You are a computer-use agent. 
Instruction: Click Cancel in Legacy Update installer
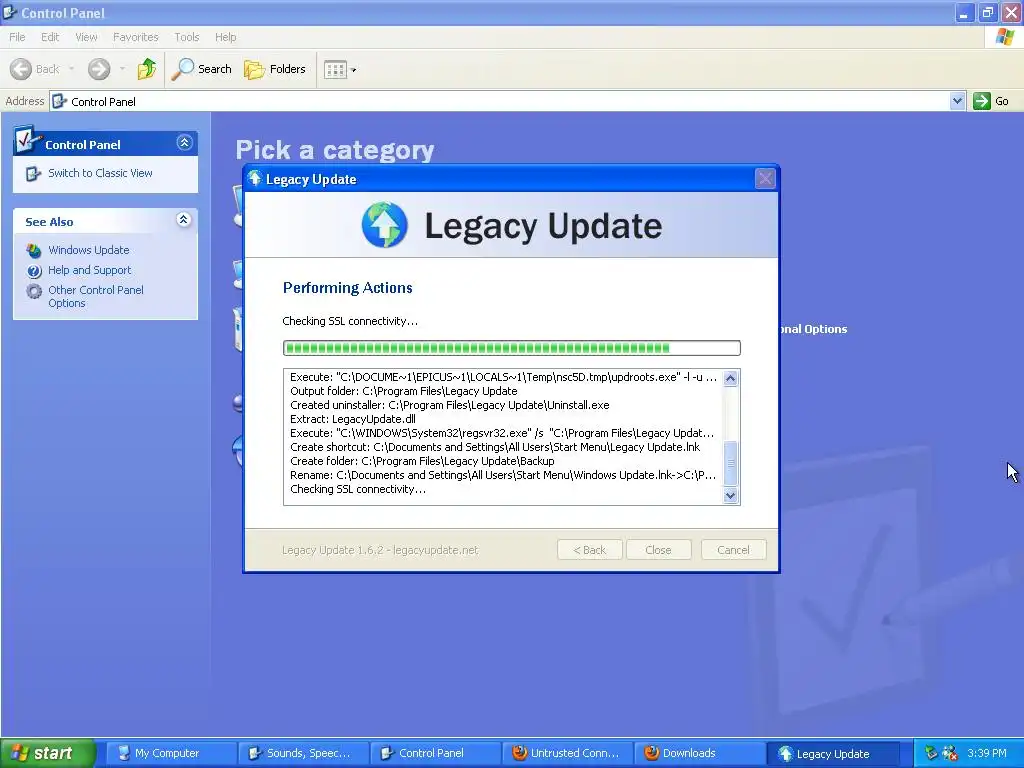coord(733,550)
